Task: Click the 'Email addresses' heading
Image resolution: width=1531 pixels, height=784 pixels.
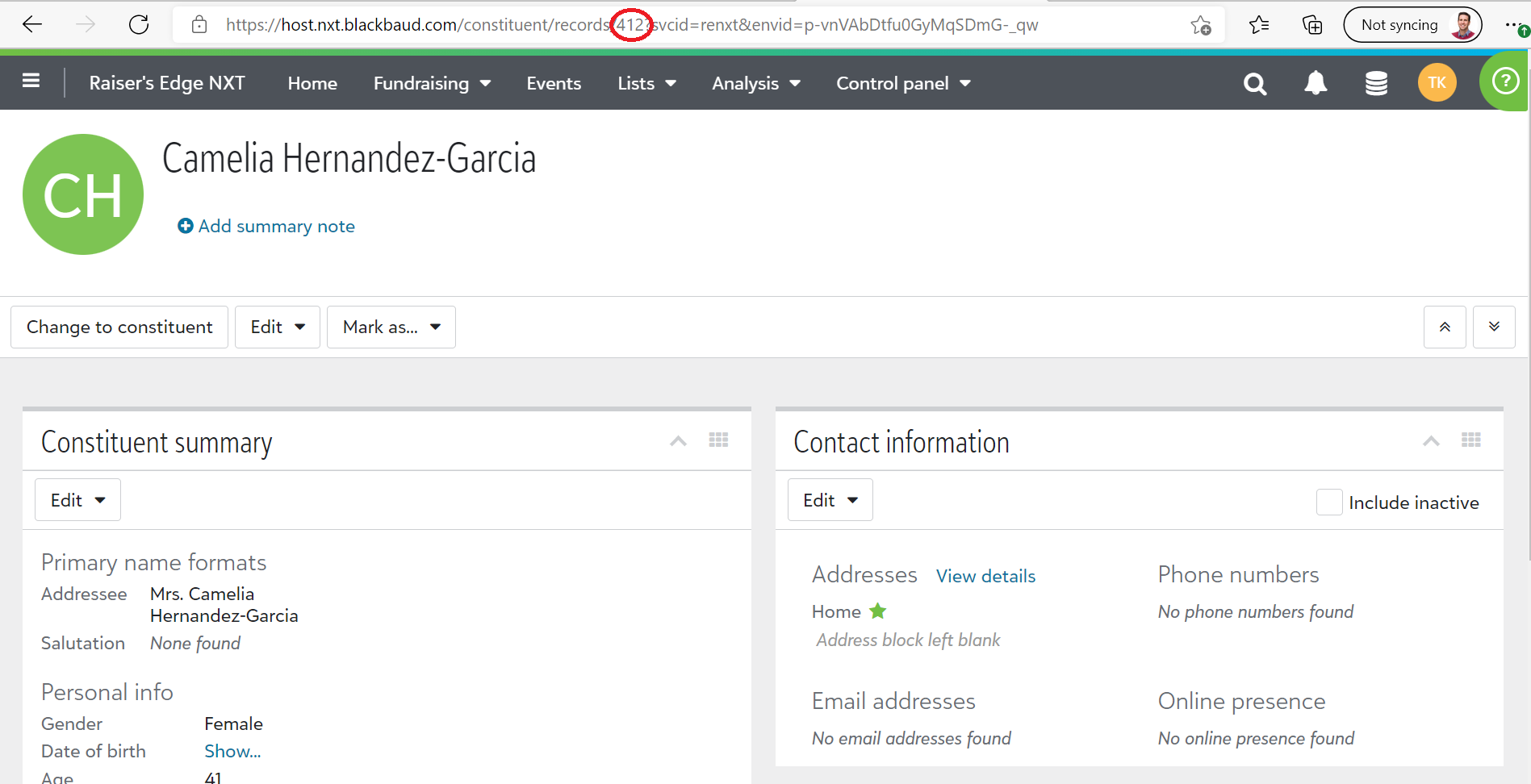Action: click(x=893, y=701)
